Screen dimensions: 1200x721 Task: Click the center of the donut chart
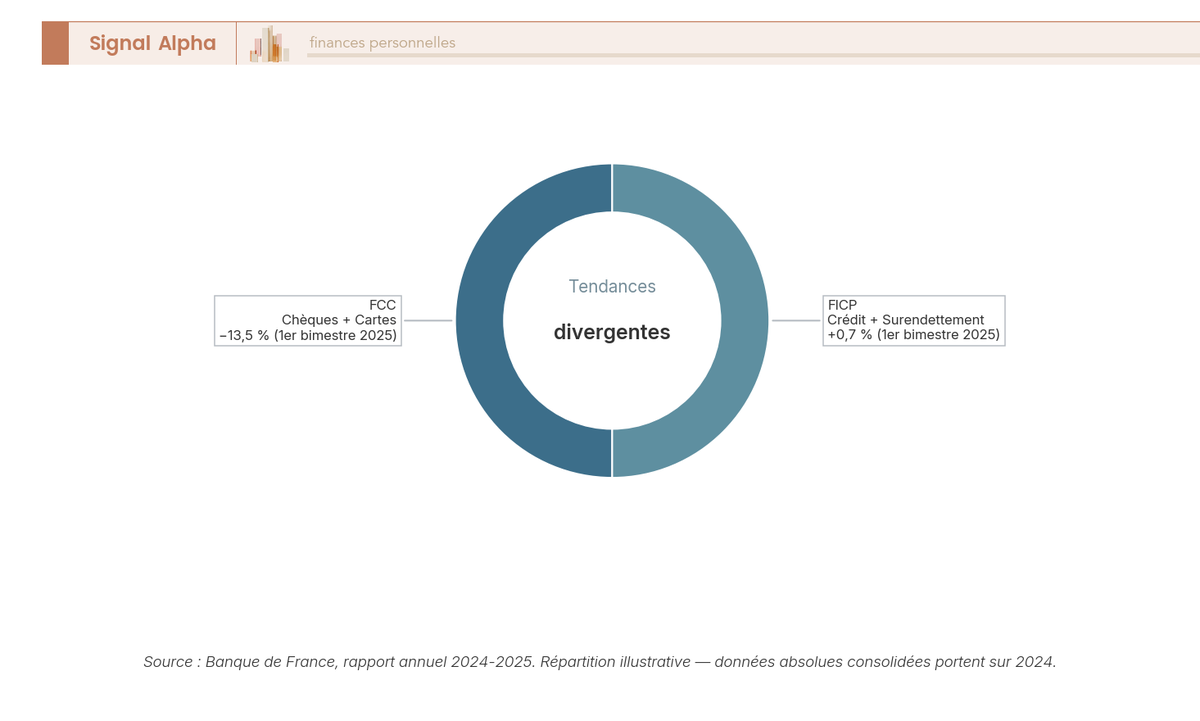click(612, 320)
